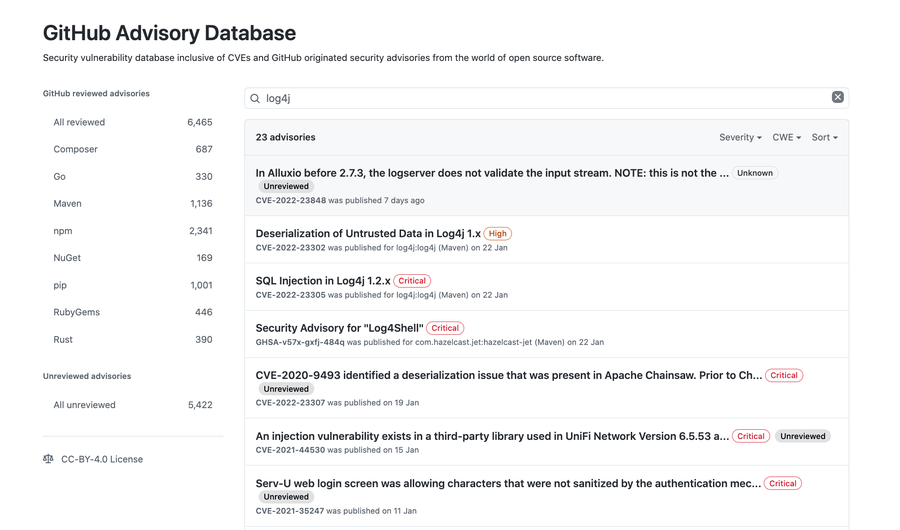The width and height of the screenshot is (900, 530).
Task: Click the GitHub Advisory Database heading
Action: click(x=169, y=33)
